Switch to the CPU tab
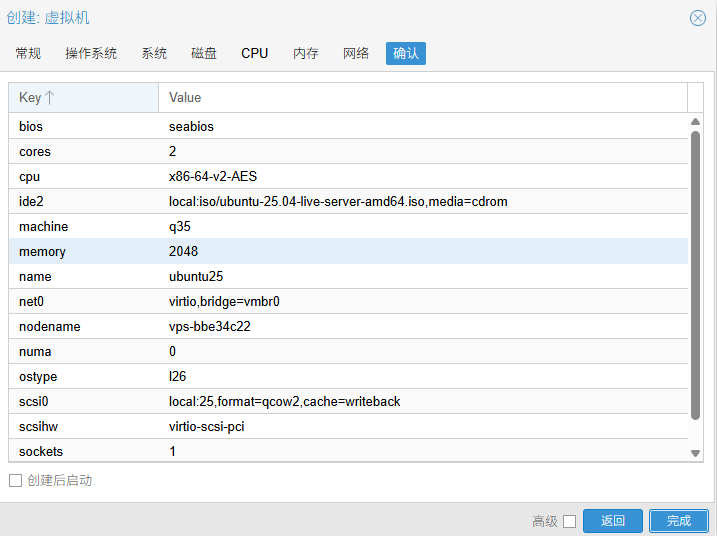717x536 pixels. click(255, 53)
